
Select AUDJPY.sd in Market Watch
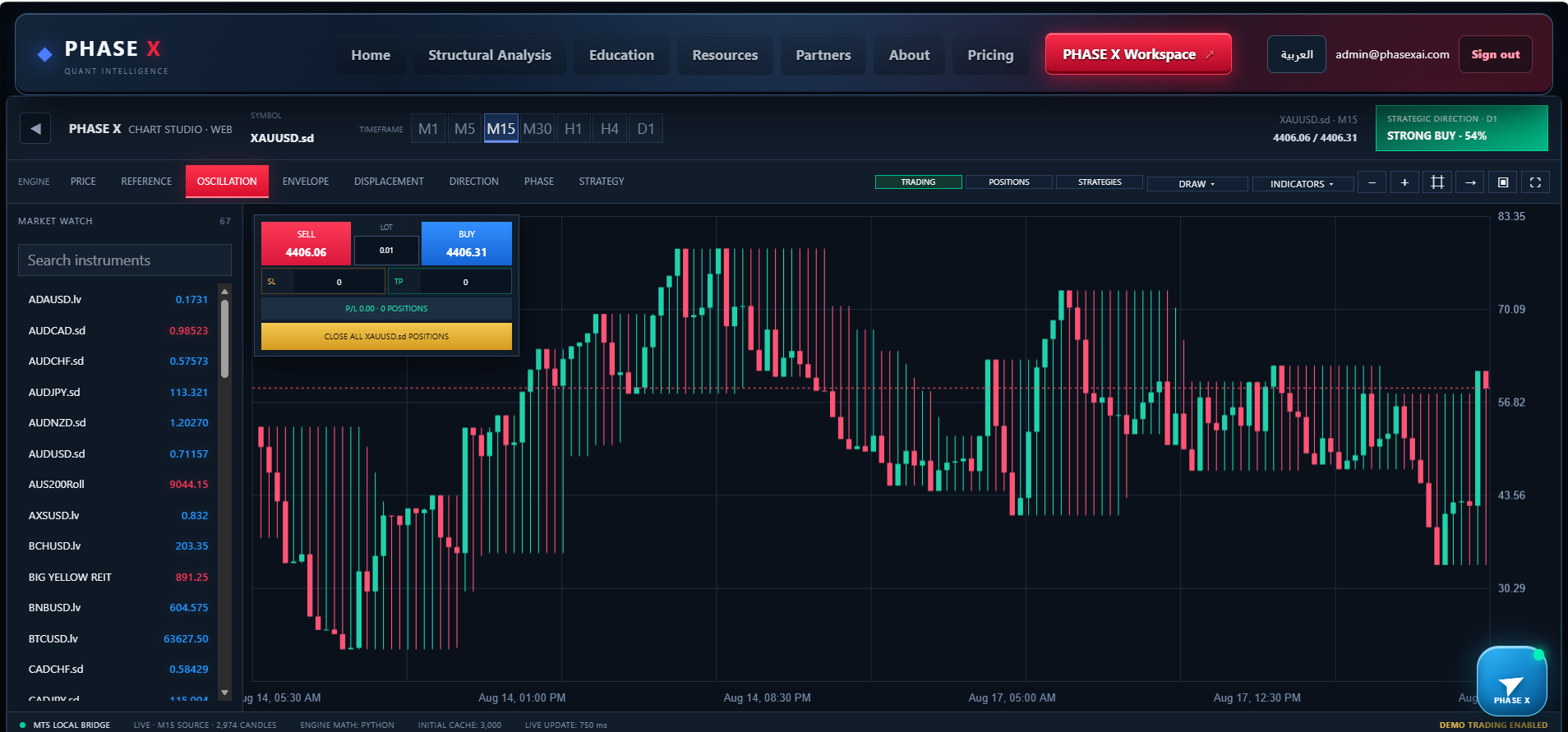point(118,392)
